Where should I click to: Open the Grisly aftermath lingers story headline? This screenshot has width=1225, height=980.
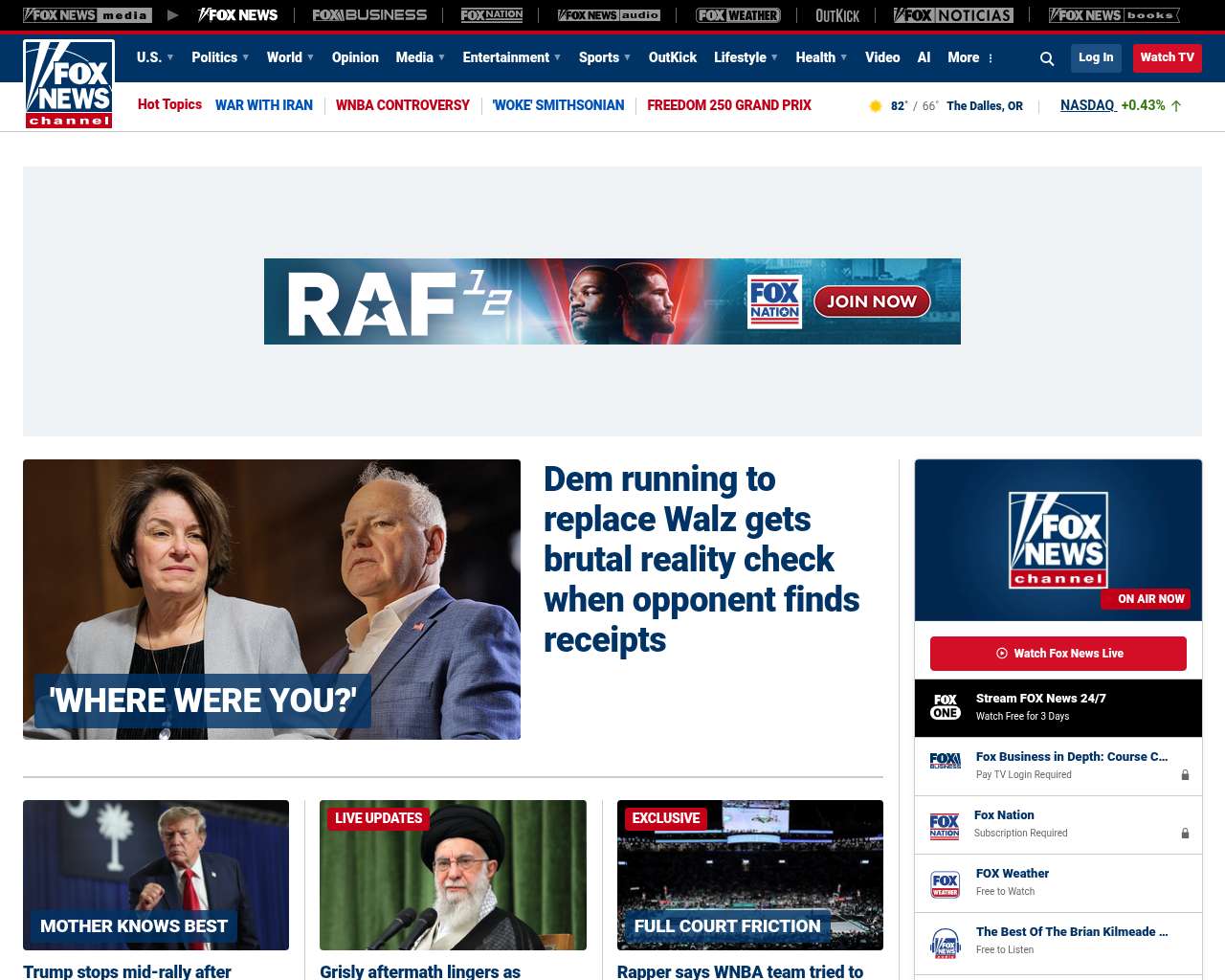pos(420,971)
